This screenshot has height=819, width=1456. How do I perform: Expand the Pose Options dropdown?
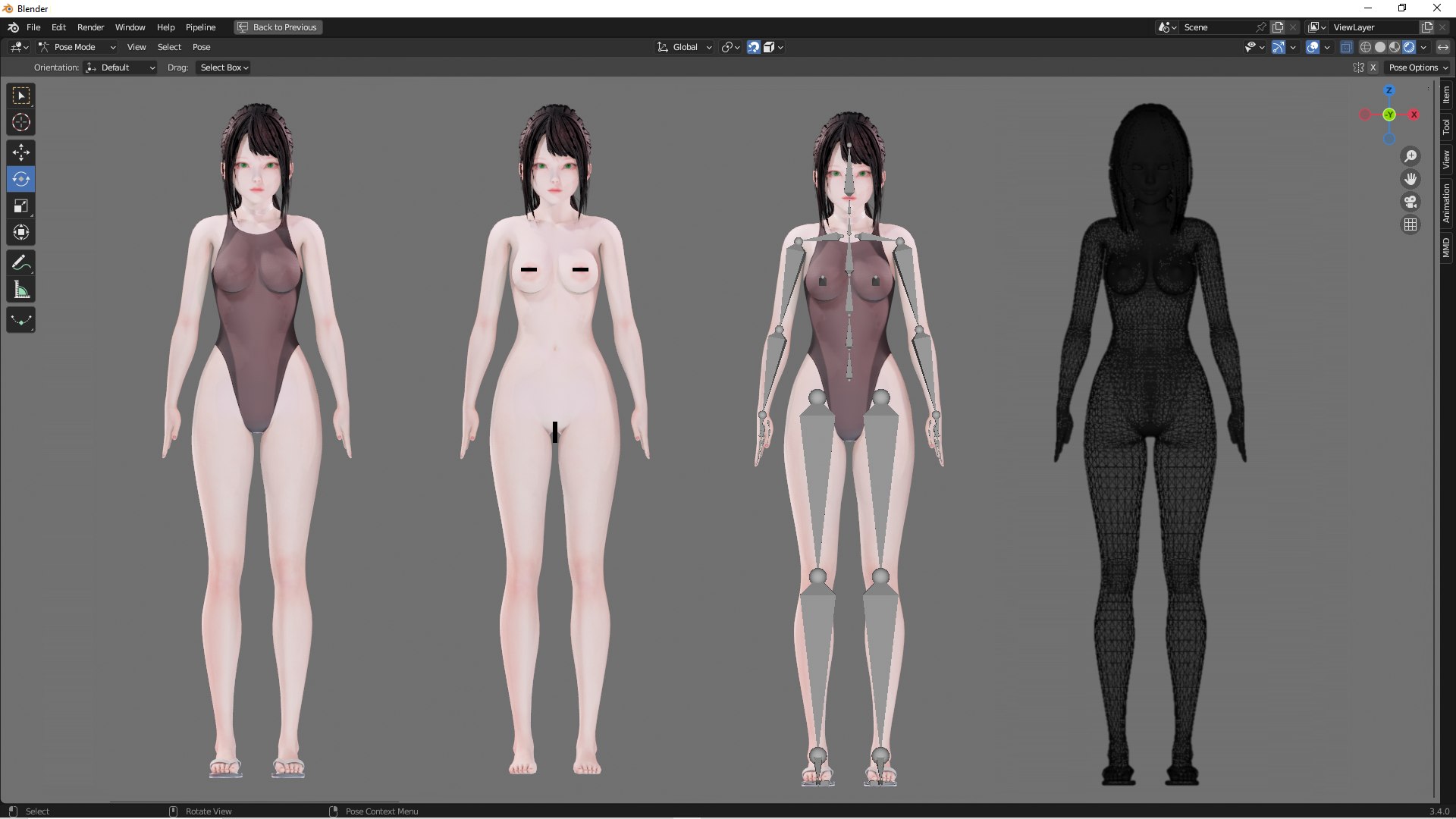click(x=1418, y=67)
